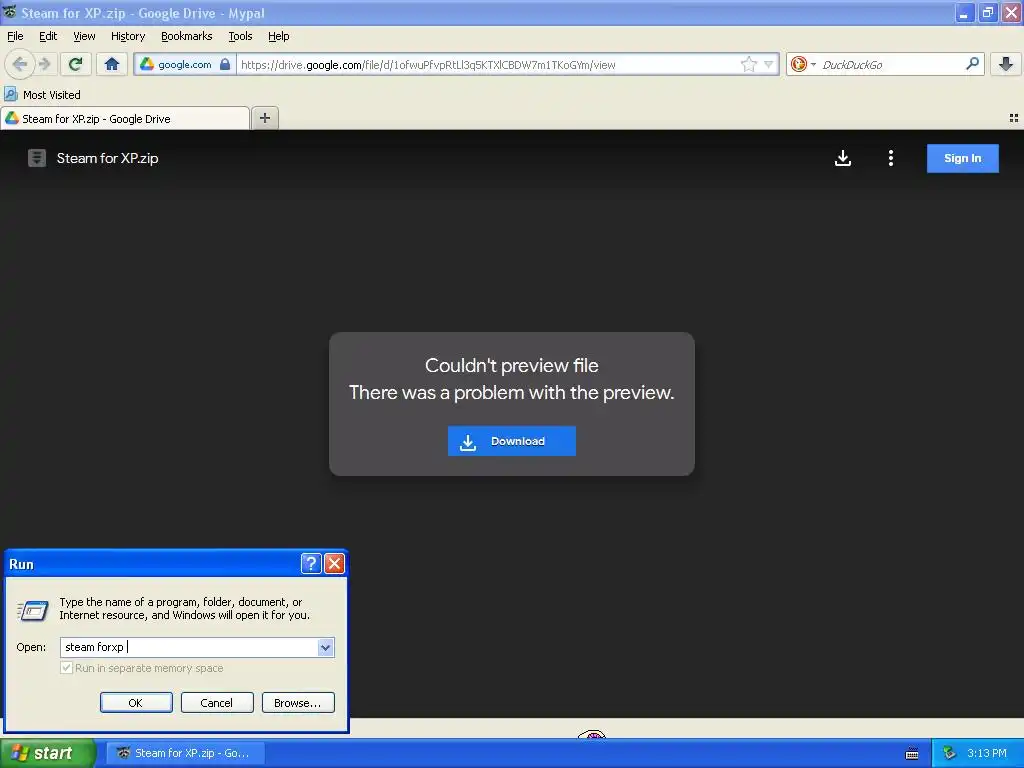1024x768 pixels.
Task: Bookmark this page with the star icon
Action: tap(748, 64)
